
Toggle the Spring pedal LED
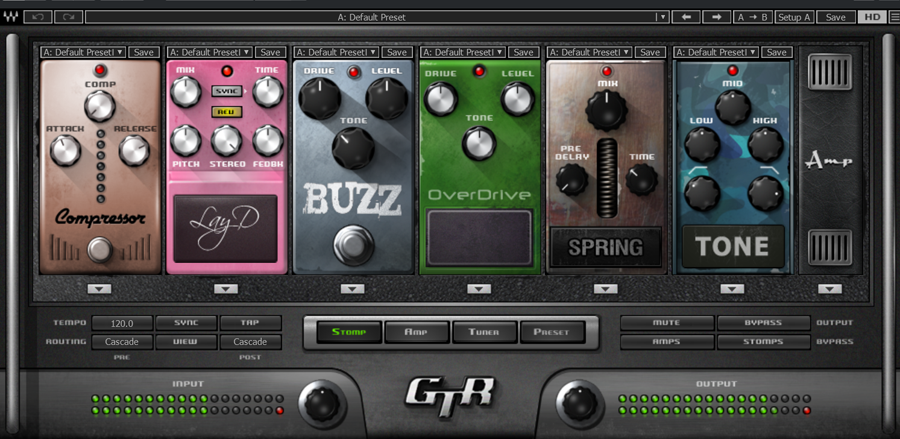pos(606,71)
